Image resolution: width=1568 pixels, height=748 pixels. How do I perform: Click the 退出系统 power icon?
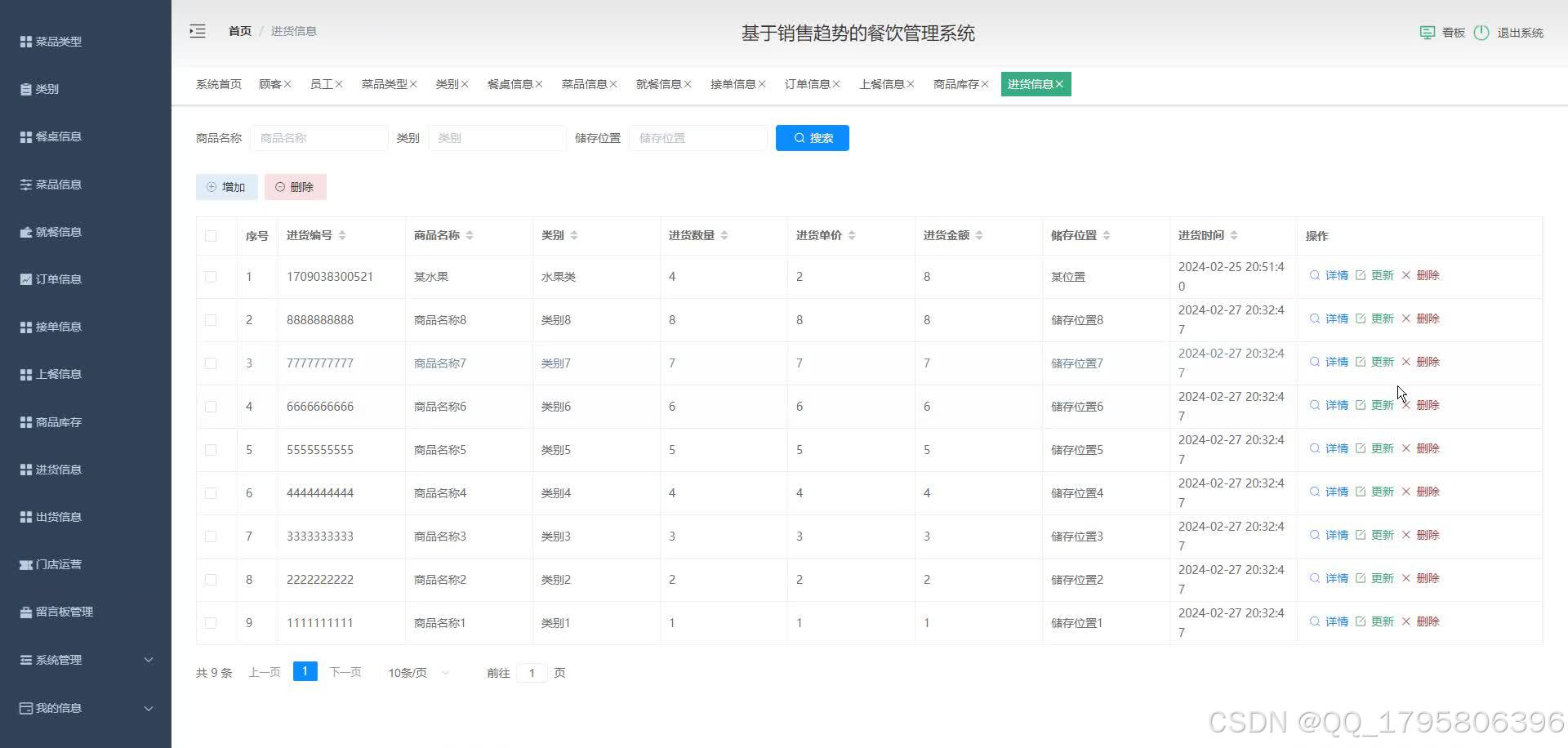tap(1481, 33)
